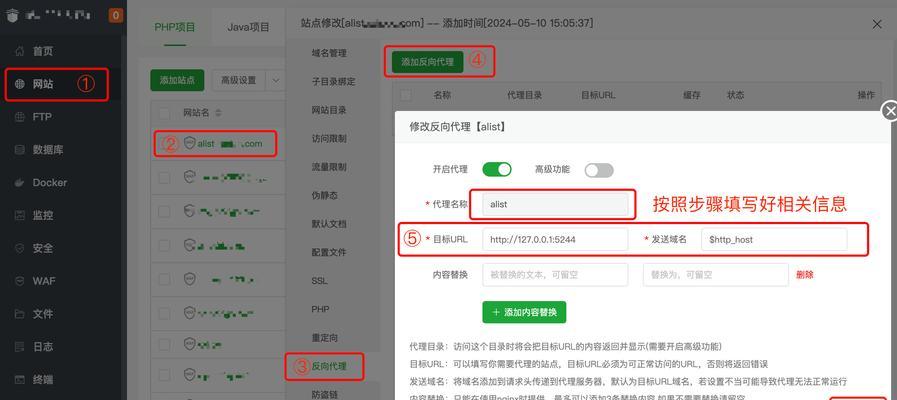Click the 数据库 database icon
The image size is (897, 400).
click(20, 150)
